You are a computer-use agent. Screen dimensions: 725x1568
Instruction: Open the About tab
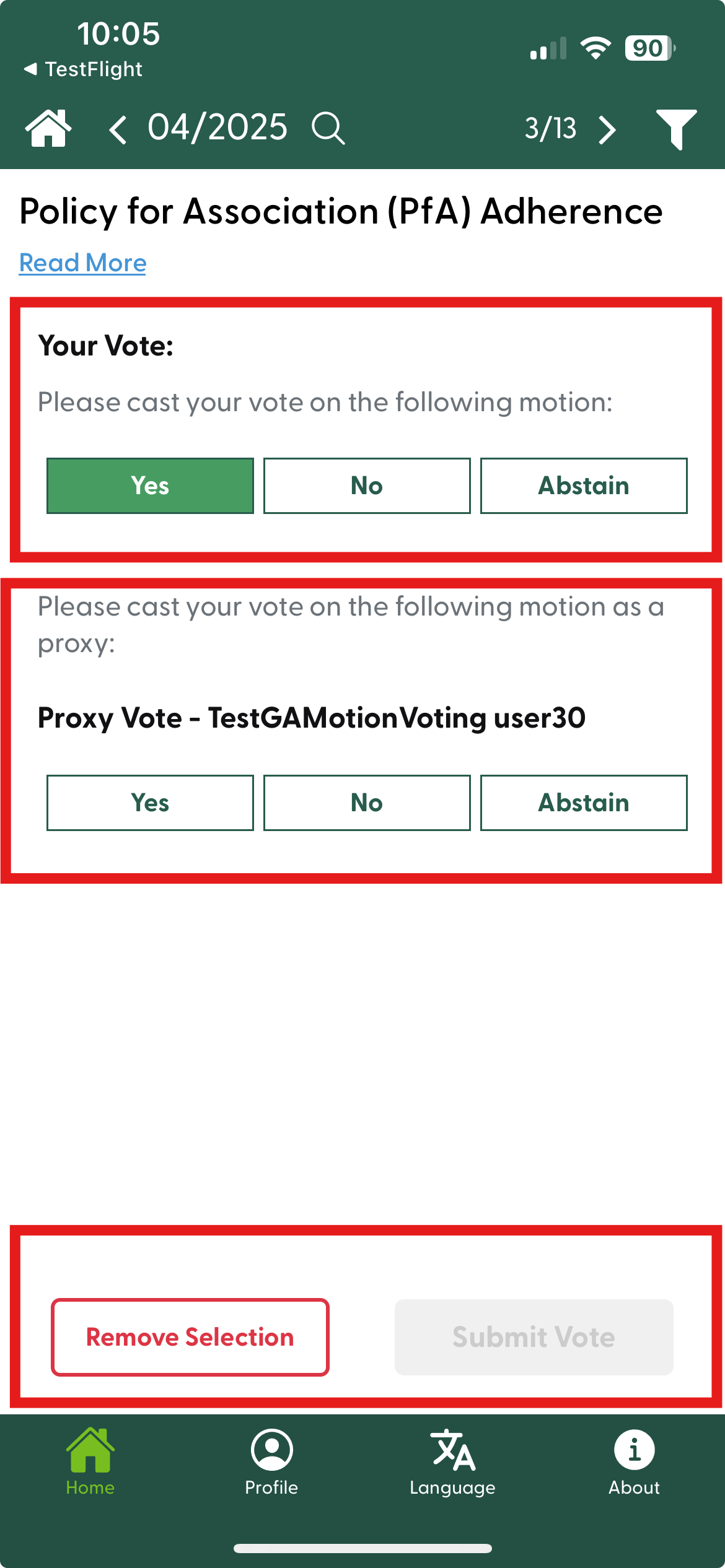tap(634, 1461)
